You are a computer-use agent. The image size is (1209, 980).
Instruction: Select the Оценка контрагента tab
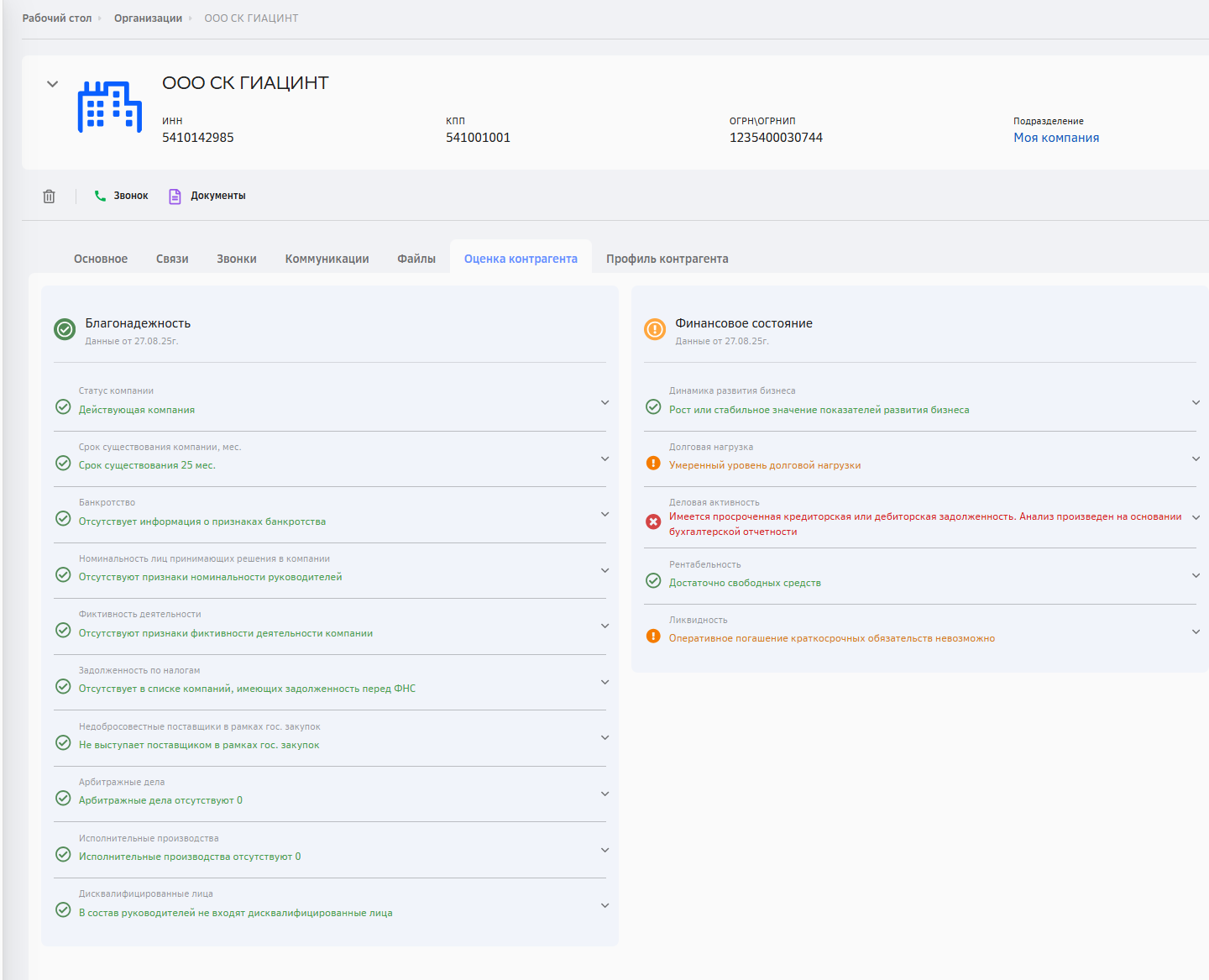521,259
